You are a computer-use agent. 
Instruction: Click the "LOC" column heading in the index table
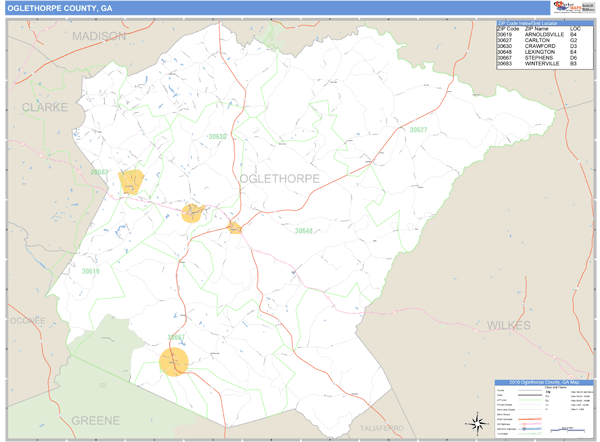click(x=575, y=29)
